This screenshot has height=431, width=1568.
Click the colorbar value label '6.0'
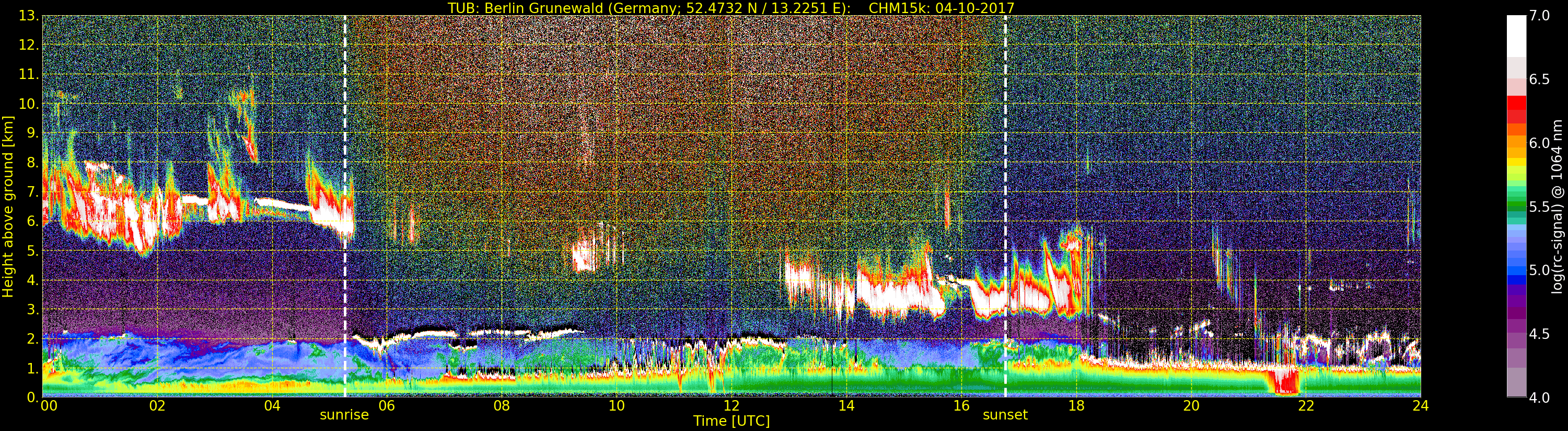(x=1539, y=143)
